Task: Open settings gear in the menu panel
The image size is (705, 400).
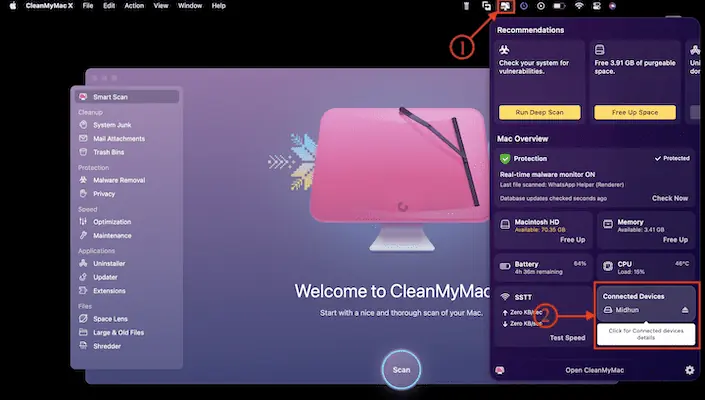Action: tap(689, 370)
